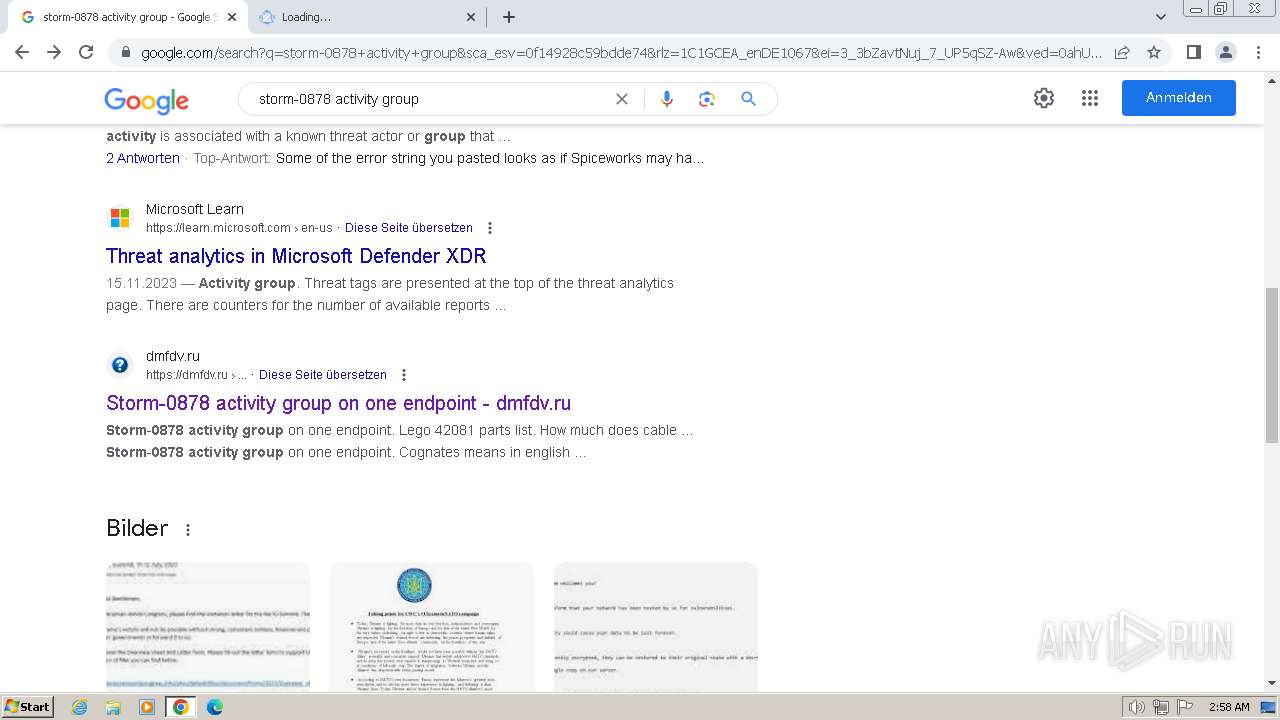The width and height of the screenshot is (1280, 720).
Task: Open the Windows Start menu
Action: [28, 707]
